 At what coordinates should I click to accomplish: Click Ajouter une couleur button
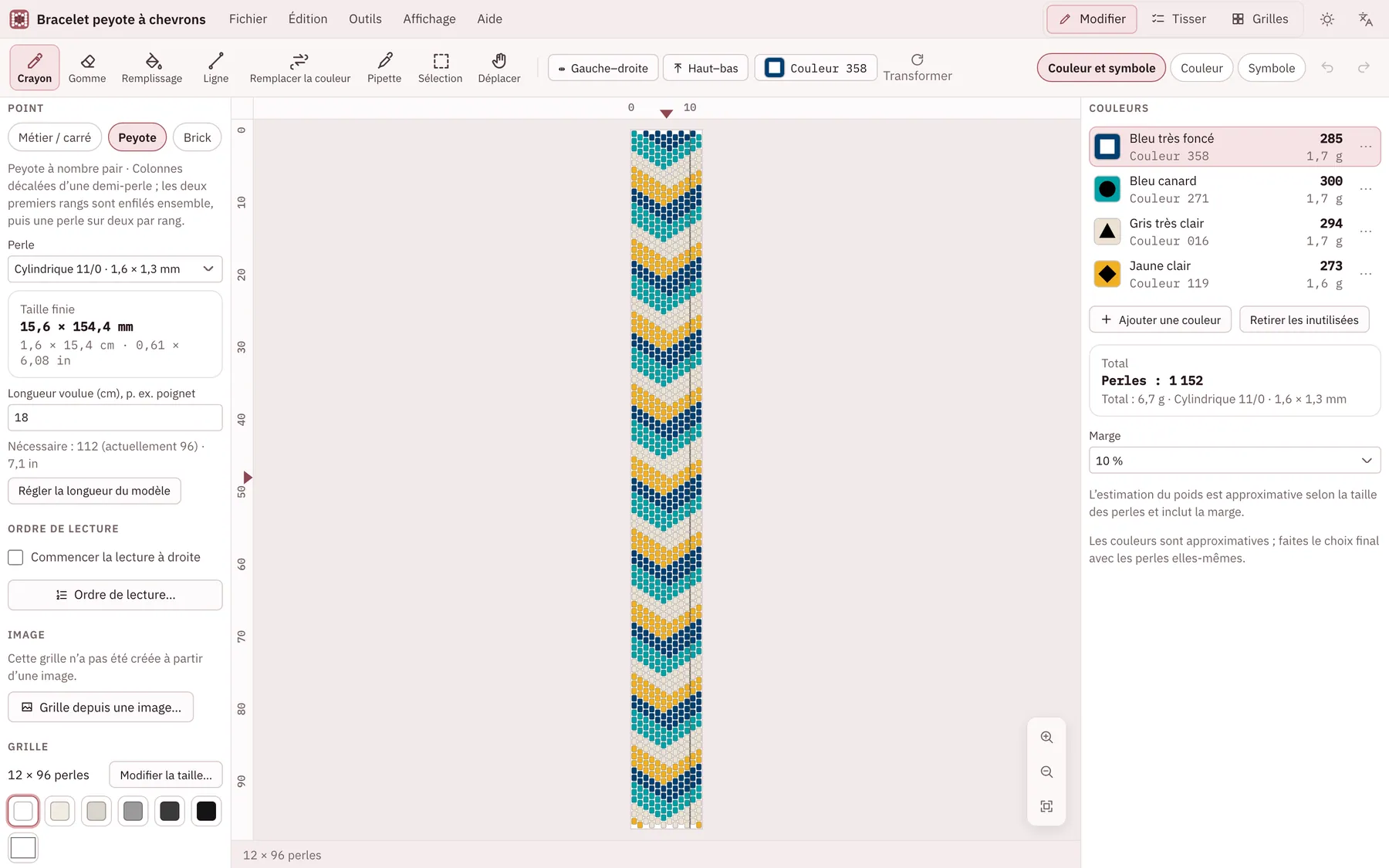pos(1161,319)
